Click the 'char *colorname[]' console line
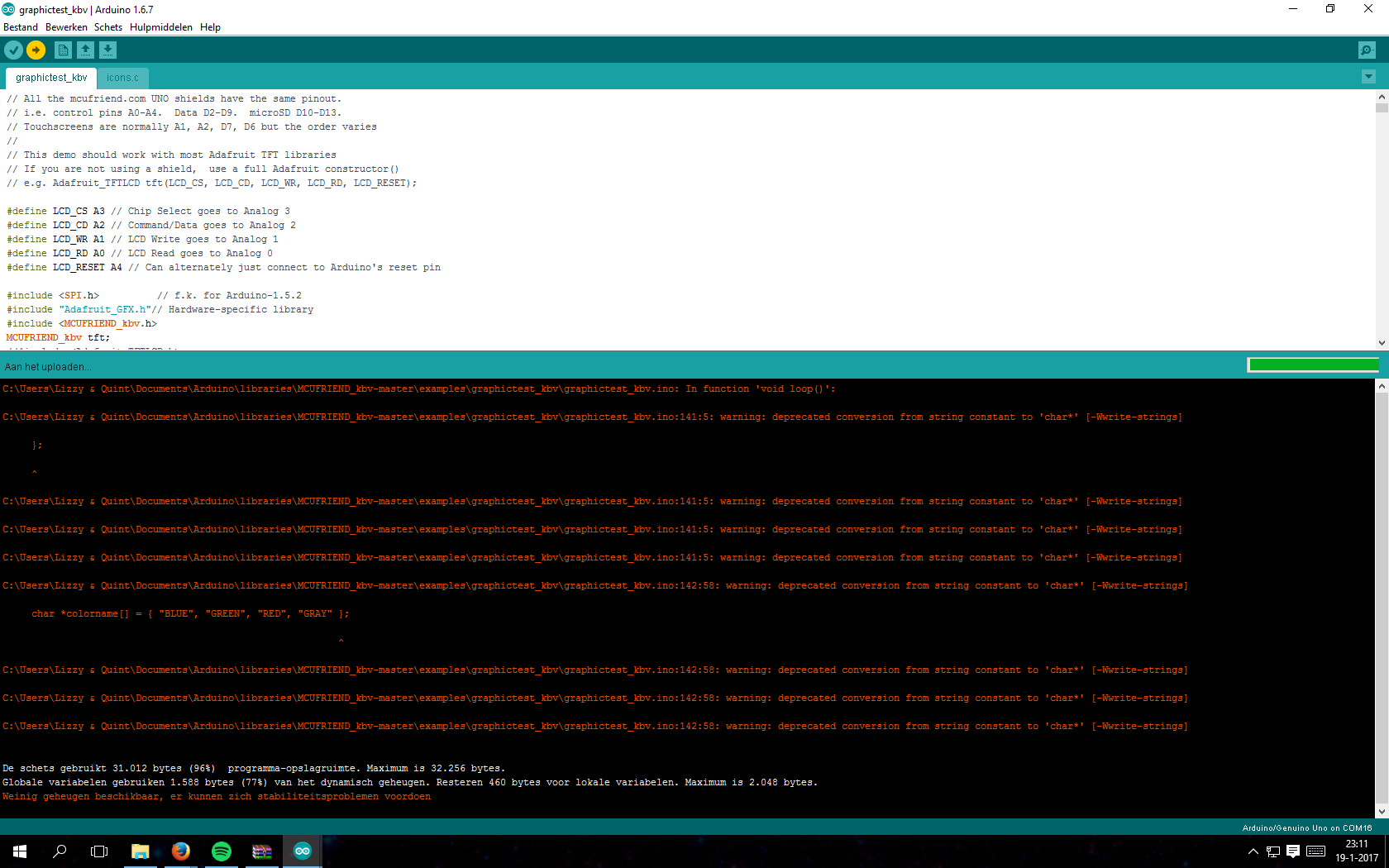The width and height of the screenshot is (1389, 868). tap(190, 613)
